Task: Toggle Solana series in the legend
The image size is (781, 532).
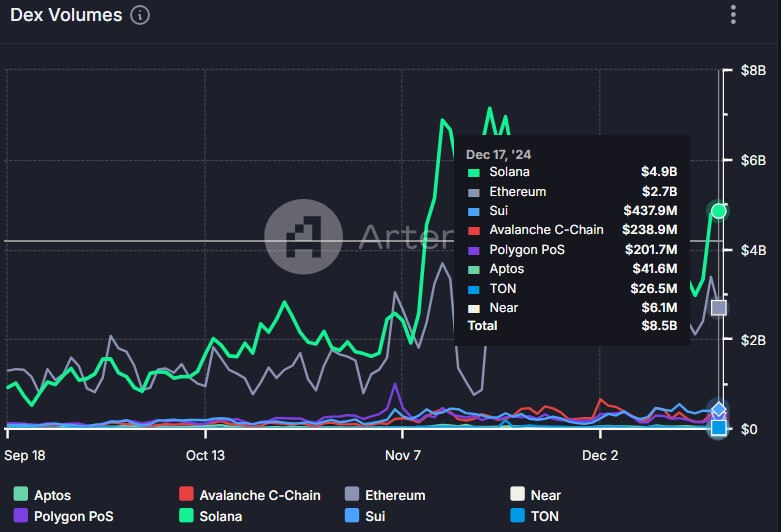Action: tap(211, 516)
